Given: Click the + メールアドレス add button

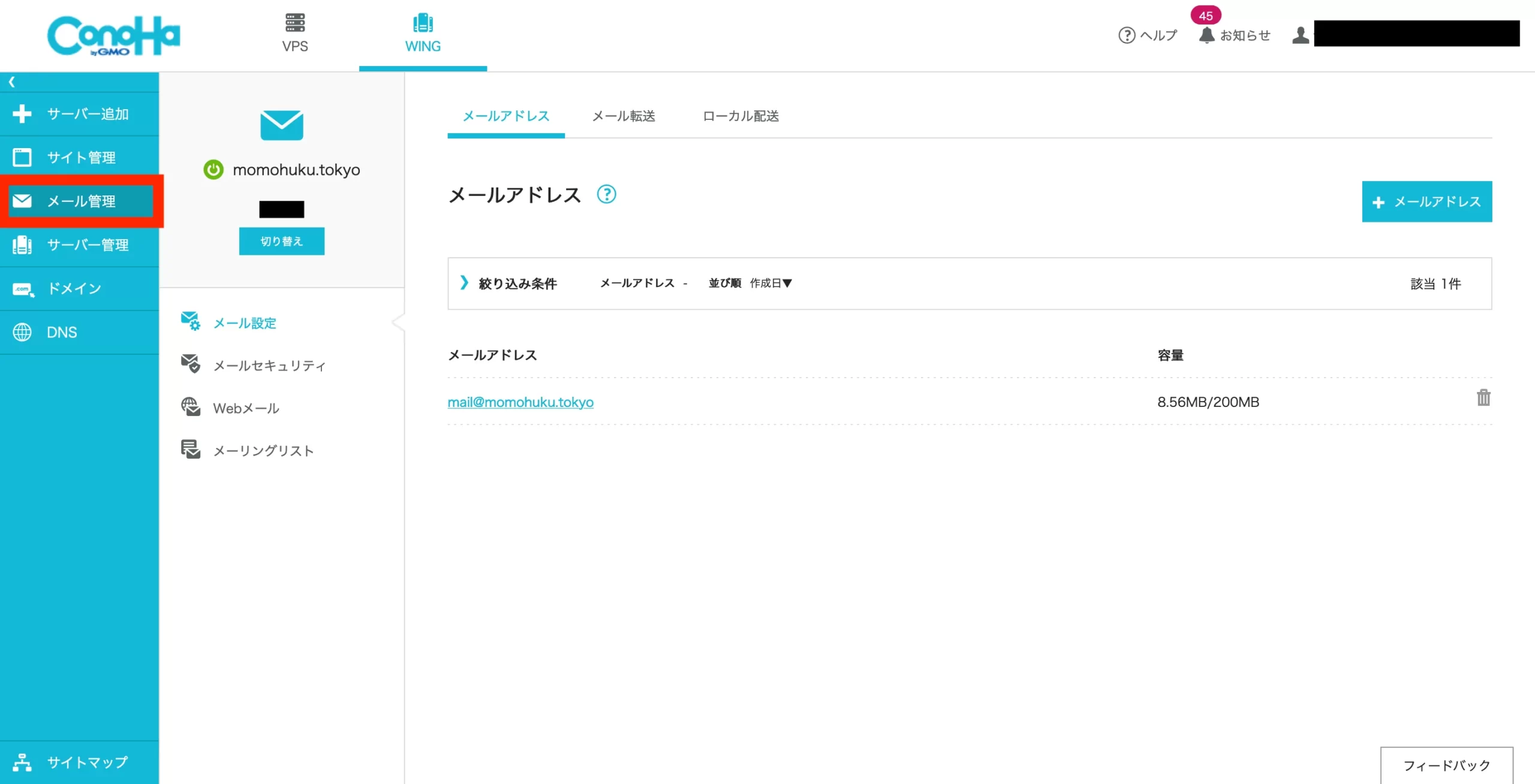Looking at the screenshot, I should pos(1427,201).
